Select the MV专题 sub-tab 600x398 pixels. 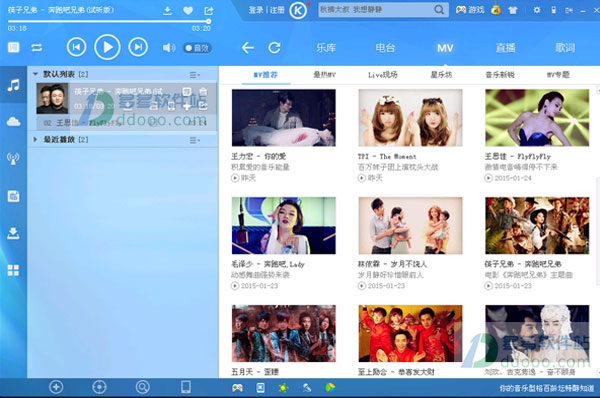(558, 75)
